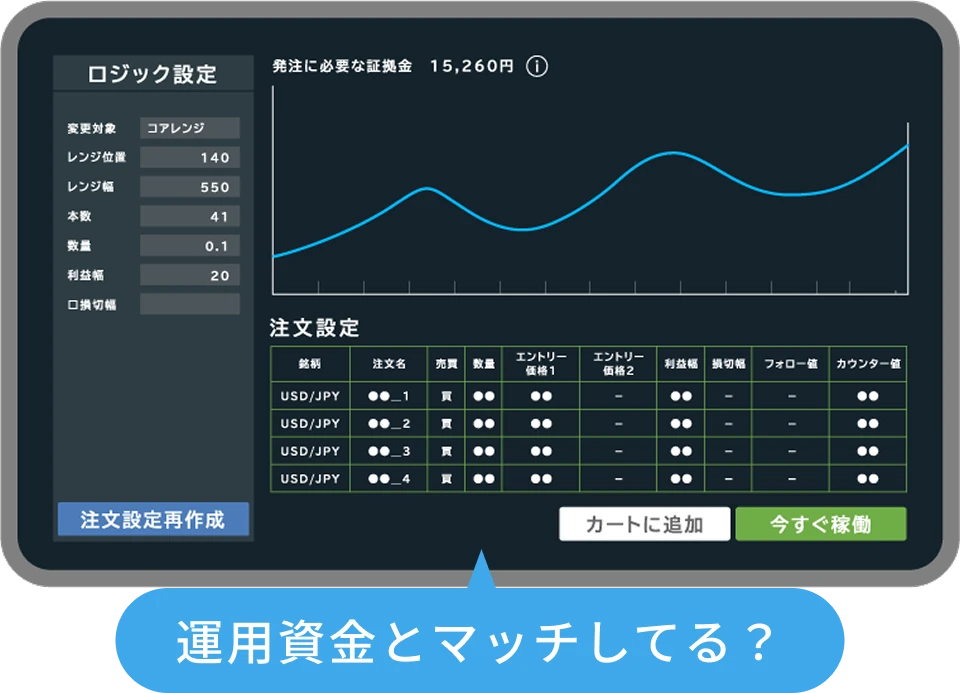
Task: Click the カートに追加 button
Action: coord(645,524)
